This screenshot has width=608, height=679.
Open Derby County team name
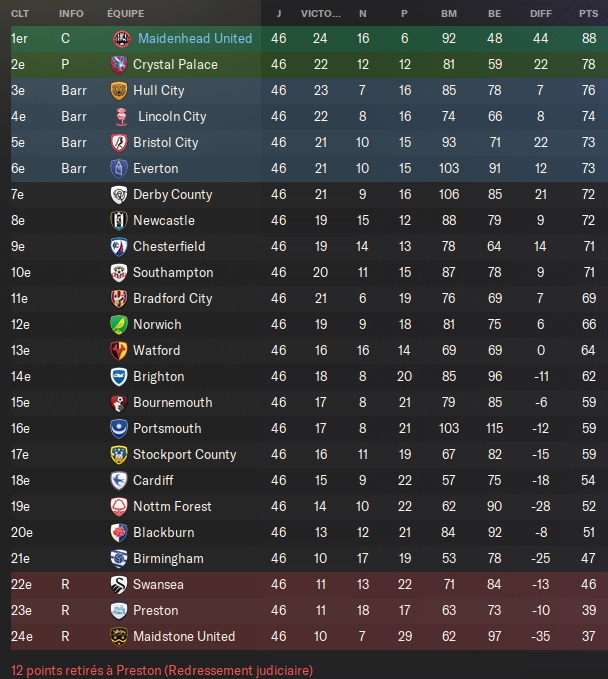tap(172, 194)
